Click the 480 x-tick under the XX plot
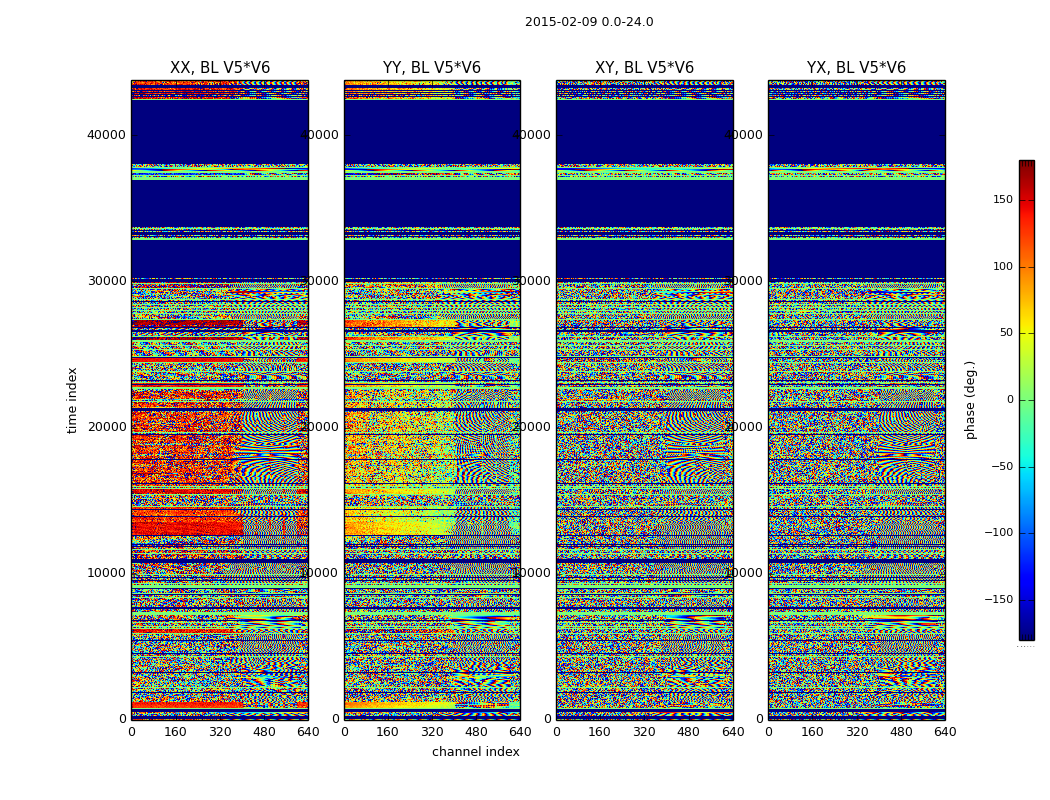Image resolution: width=1050 pixels, height=800 pixels. coord(264,732)
